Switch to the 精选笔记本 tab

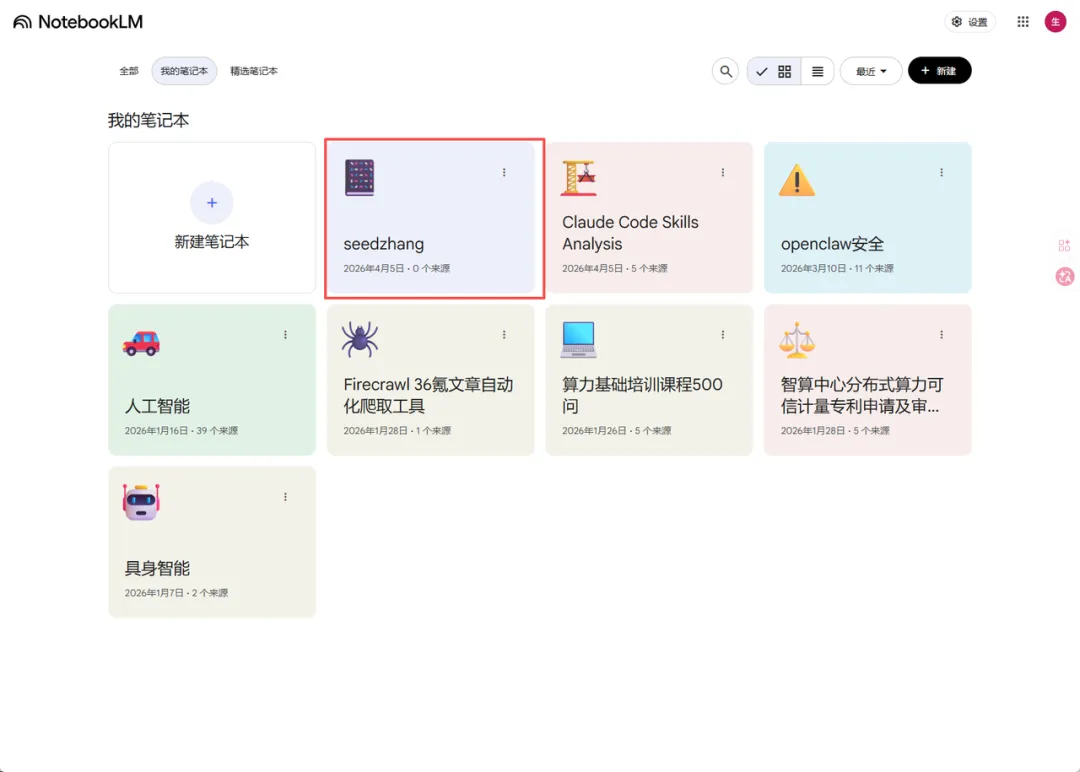click(x=254, y=71)
